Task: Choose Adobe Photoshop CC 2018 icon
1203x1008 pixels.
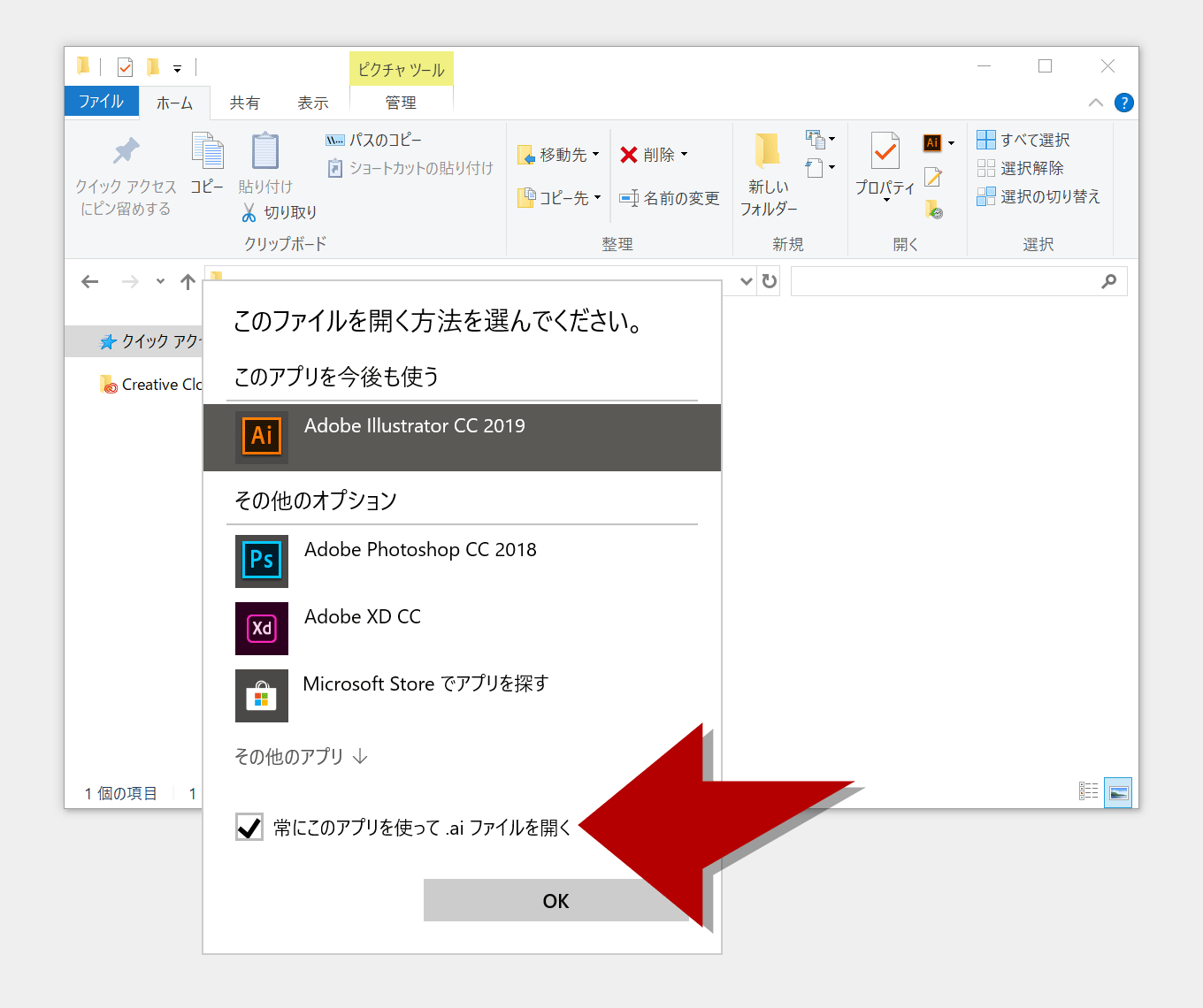Action: tap(262, 561)
